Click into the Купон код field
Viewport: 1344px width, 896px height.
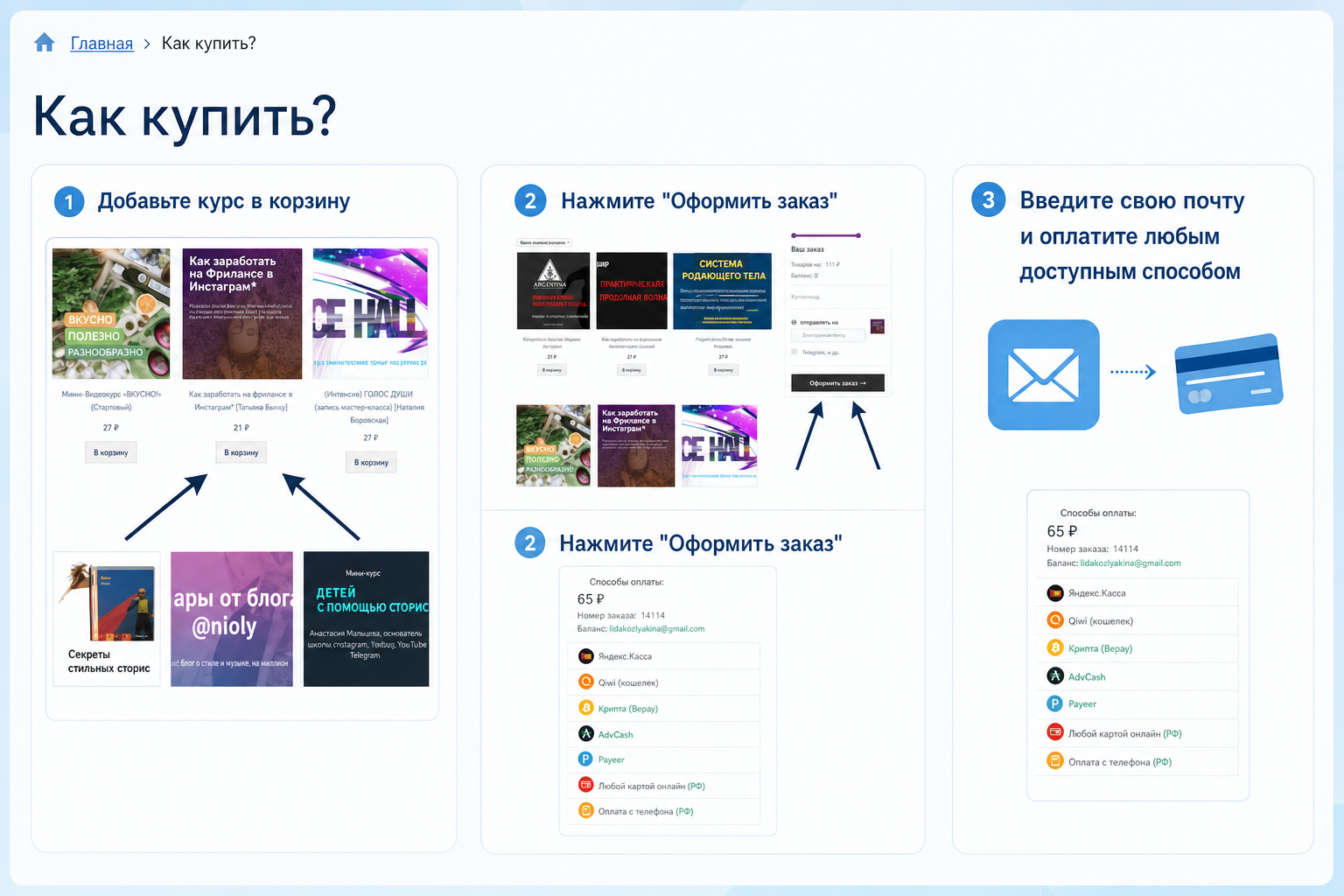pos(837,297)
